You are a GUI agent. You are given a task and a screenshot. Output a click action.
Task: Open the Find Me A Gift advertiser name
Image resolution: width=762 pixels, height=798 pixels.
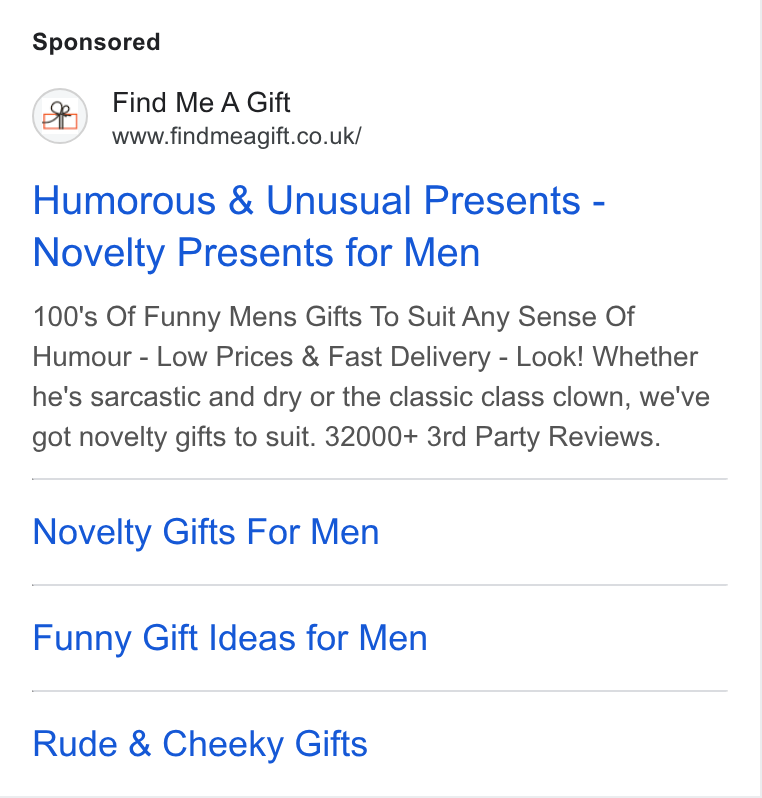pyautogui.click(x=201, y=102)
